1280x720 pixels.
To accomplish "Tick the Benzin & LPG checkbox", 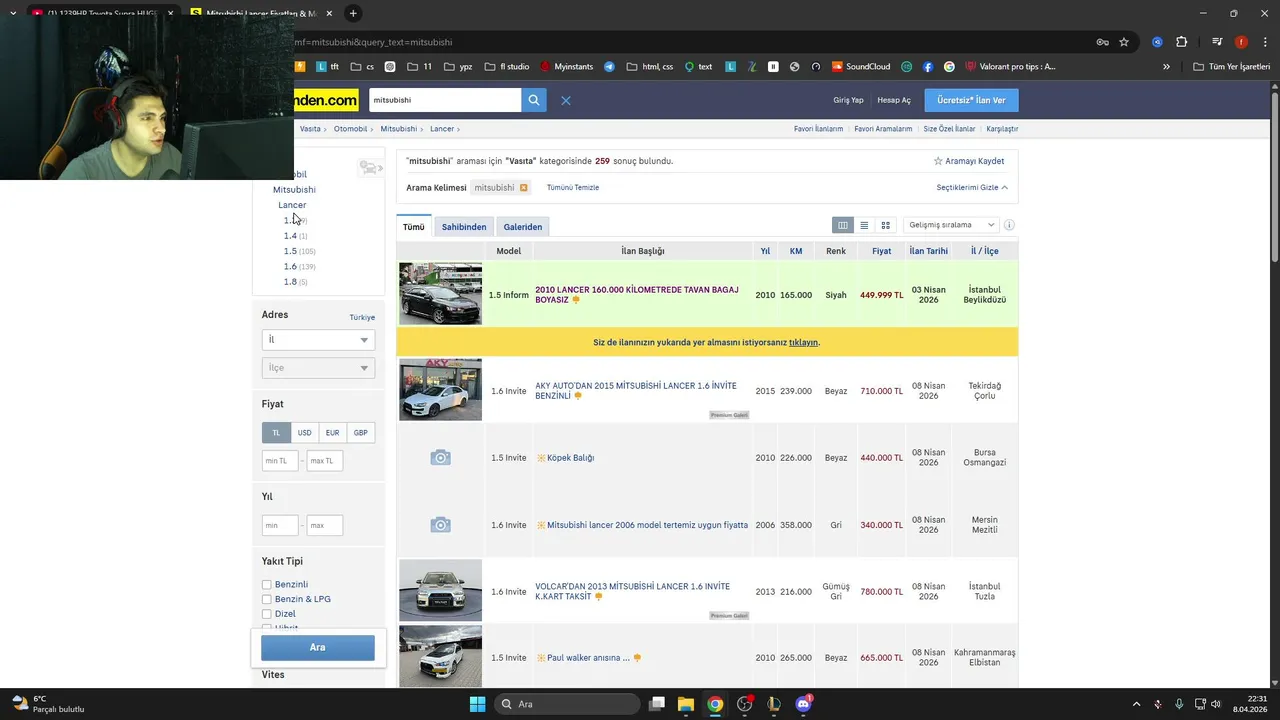I will (267, 599).
